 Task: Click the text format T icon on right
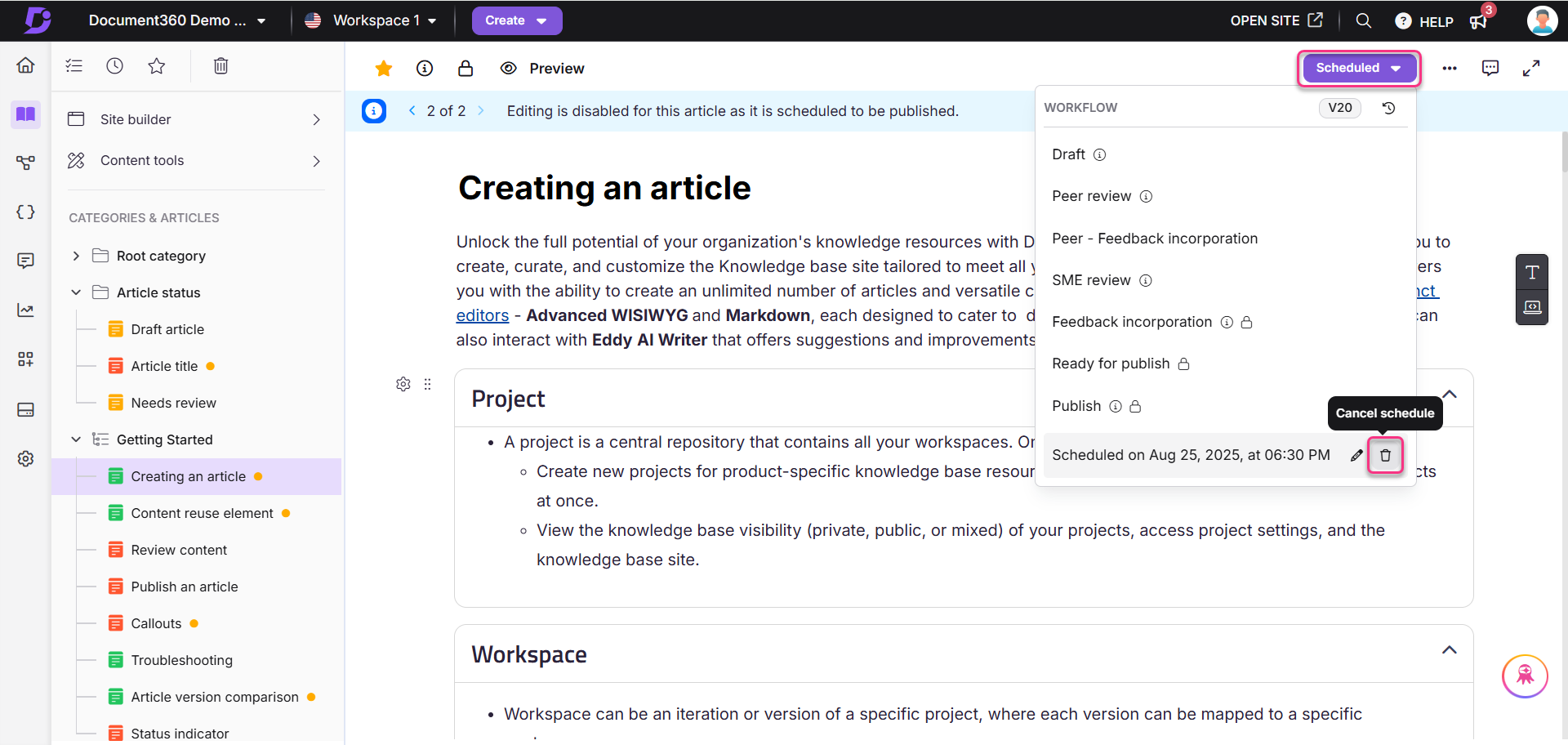[x=1532, y=272]
